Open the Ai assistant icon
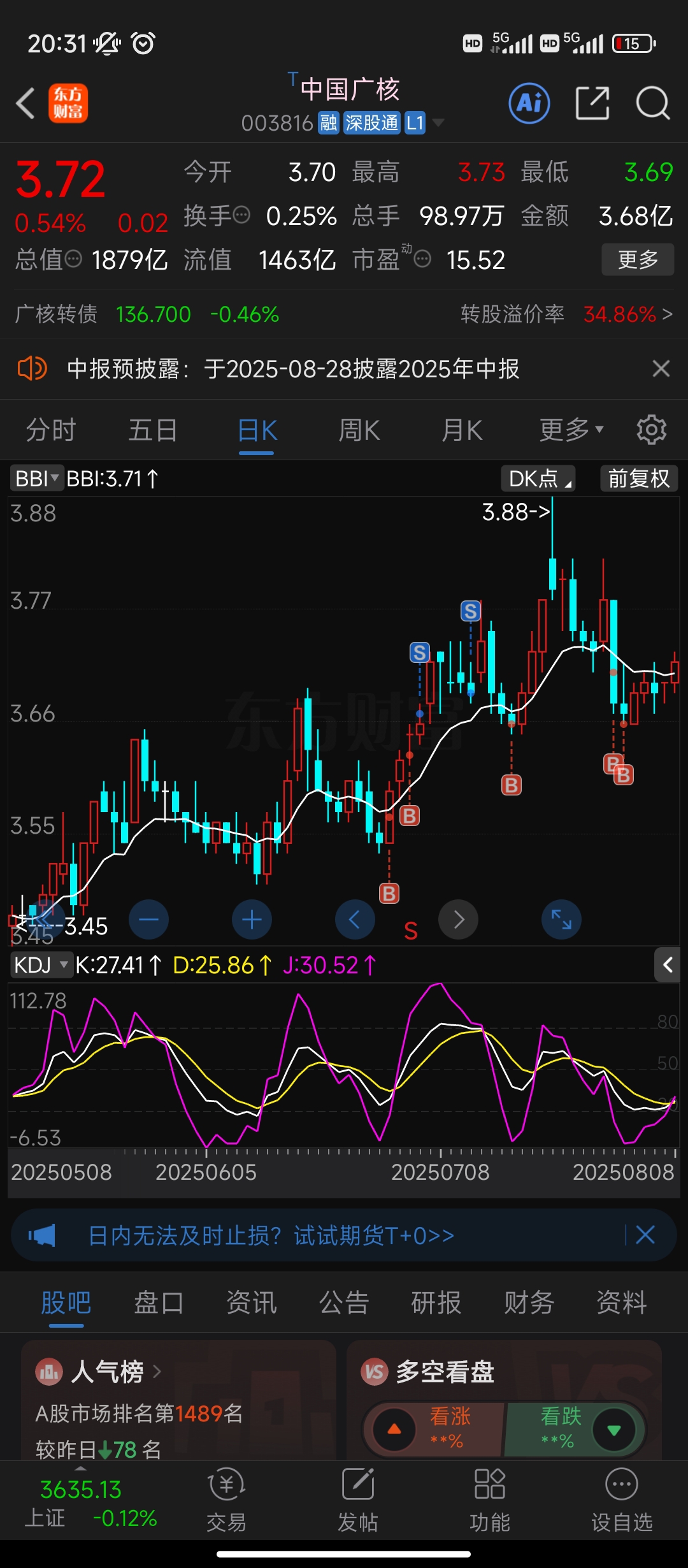The width and height of the screenshot is (688, 1568). tap(529, 103)
